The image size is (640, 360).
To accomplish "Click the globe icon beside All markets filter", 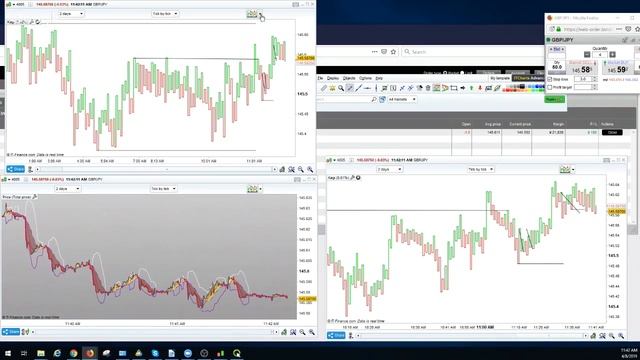I will coord(382,99).
